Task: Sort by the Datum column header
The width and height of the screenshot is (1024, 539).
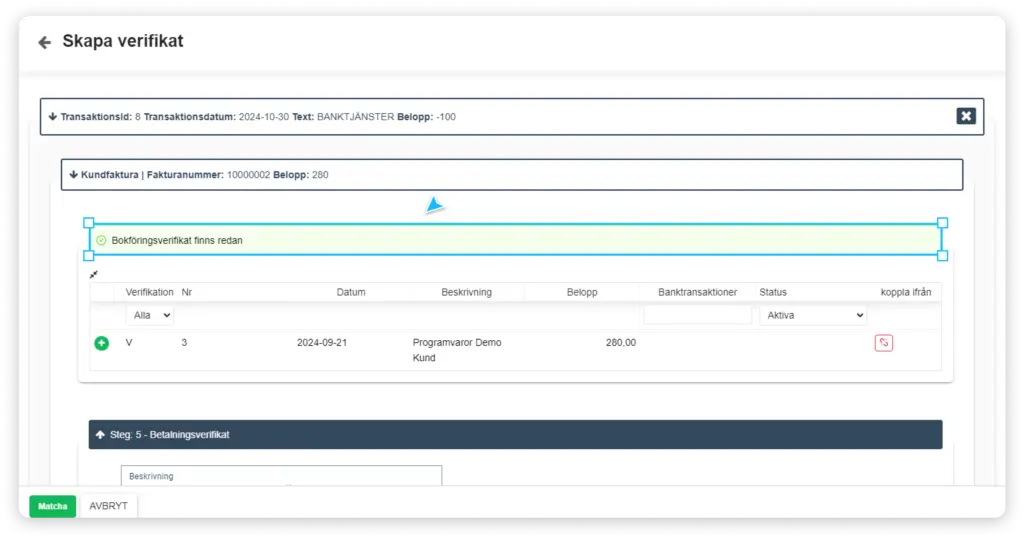Action: point(351,292)
